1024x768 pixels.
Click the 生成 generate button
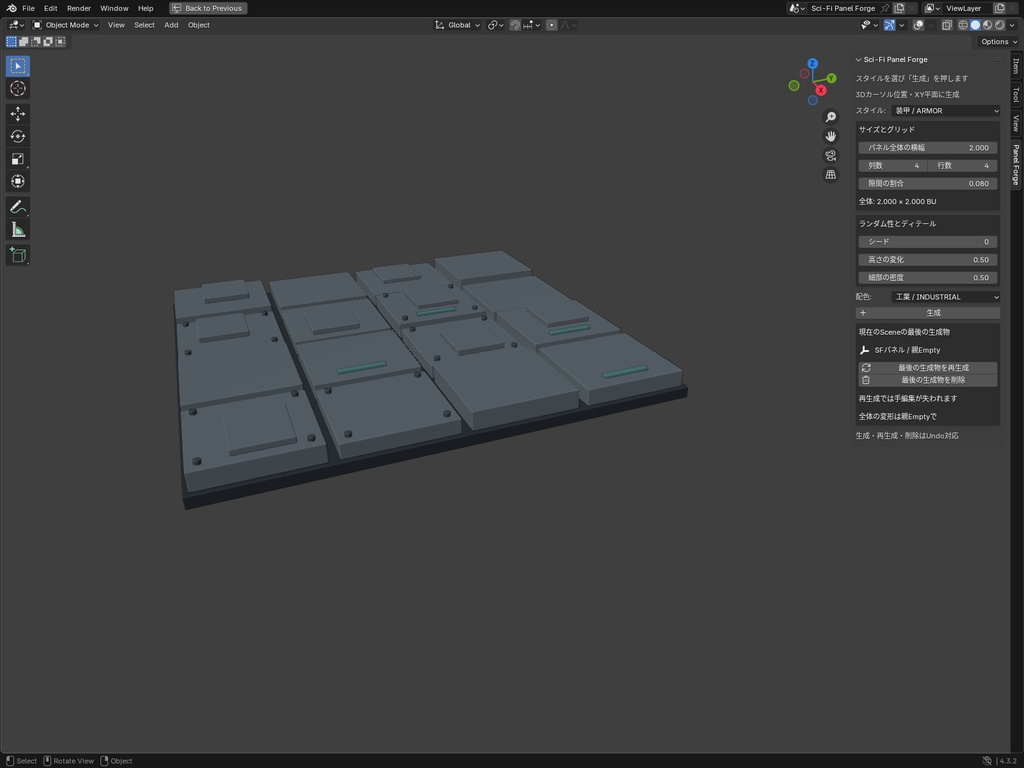click(927, 313)
